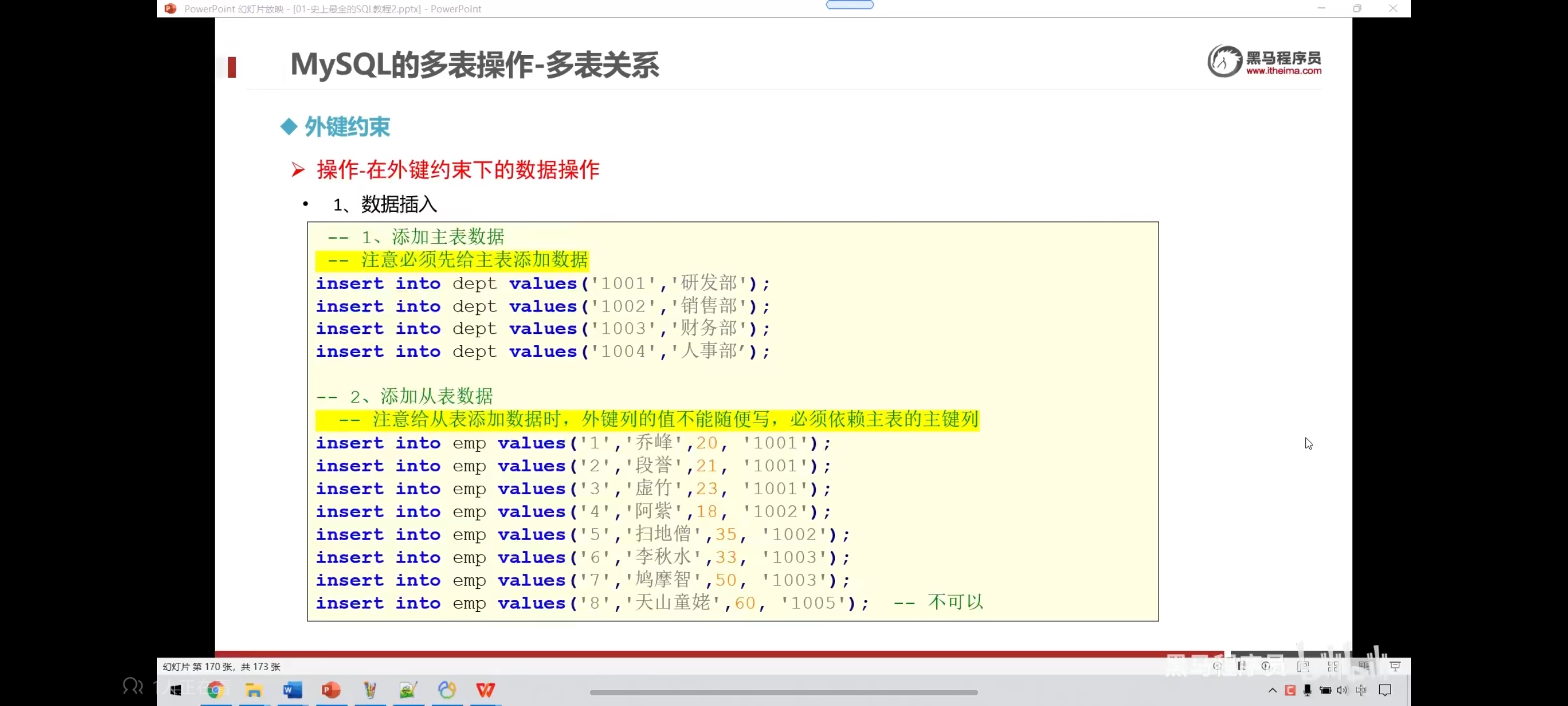1568x706 pixels.
Task: Click the www.itheima.com logo link
Action: [1283, 71]
